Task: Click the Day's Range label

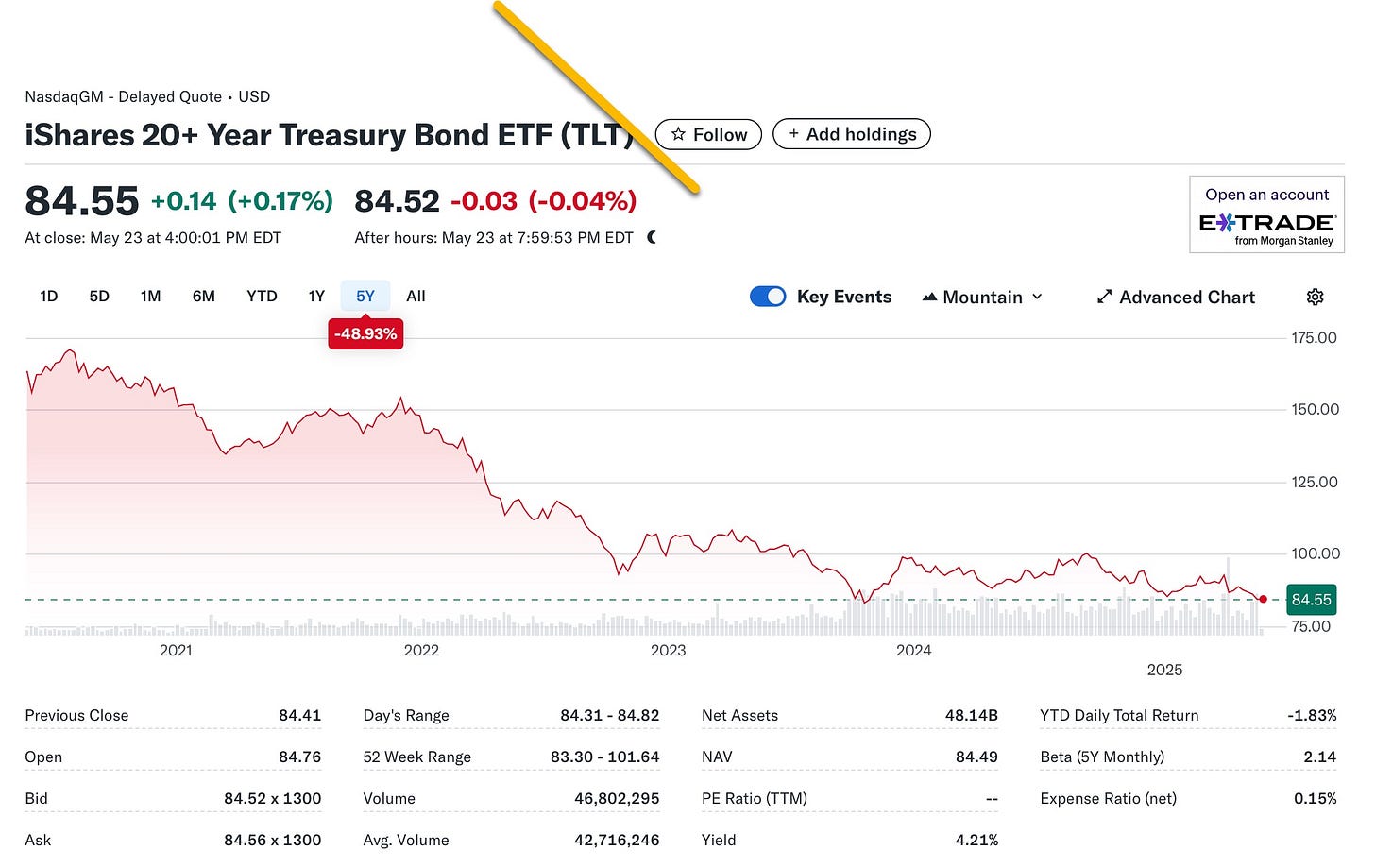Action: click(x=406, y=716)
